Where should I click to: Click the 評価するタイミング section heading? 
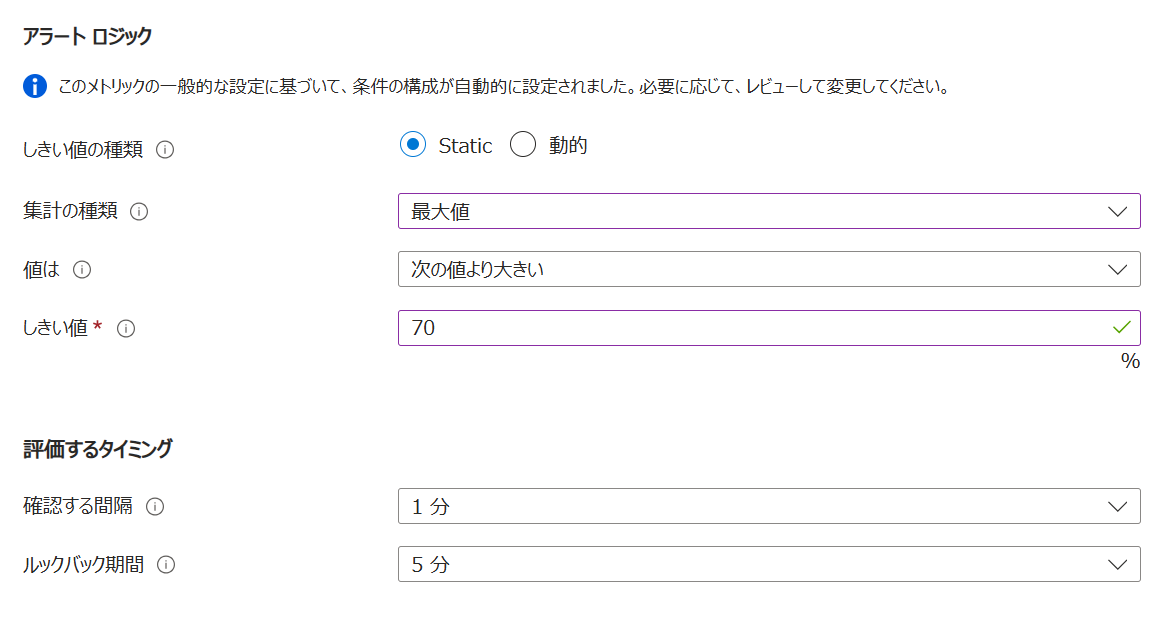[x=98, y=449]
